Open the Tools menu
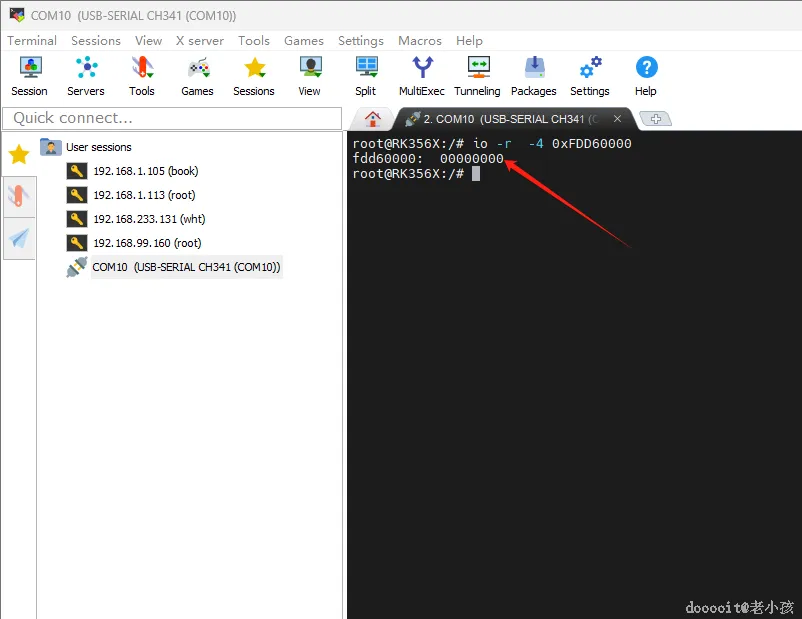The width and height of the screenshot is (802, 619). tap(254, 40)
